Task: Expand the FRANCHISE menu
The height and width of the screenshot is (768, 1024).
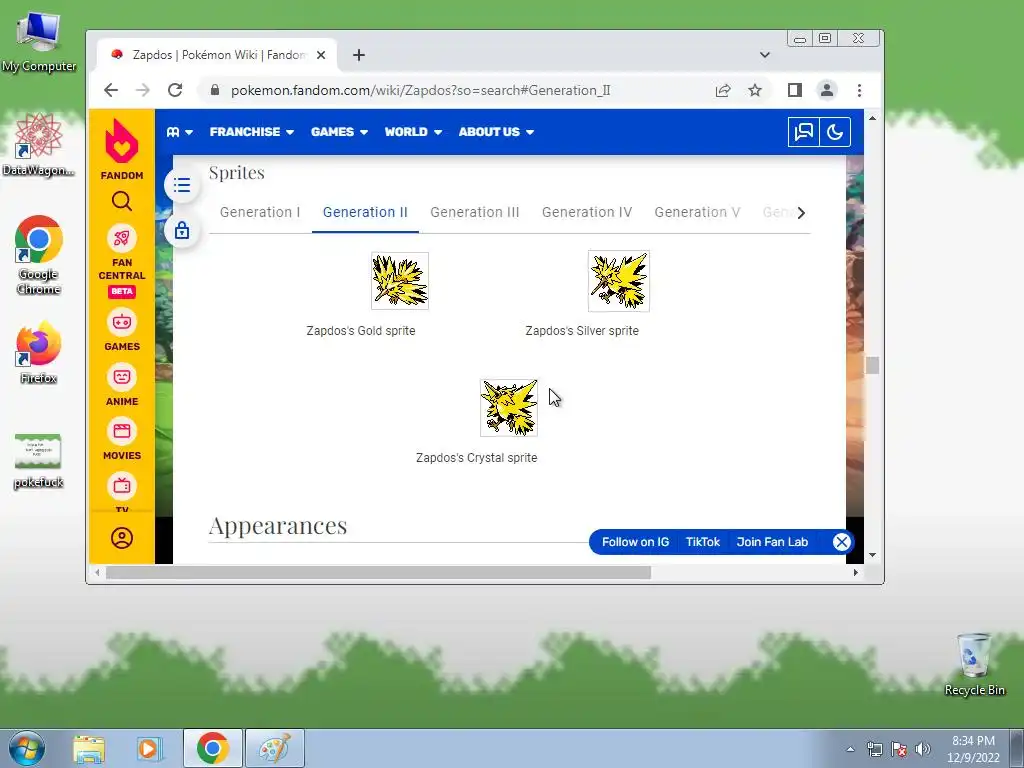Action: (x=251, y=132)
